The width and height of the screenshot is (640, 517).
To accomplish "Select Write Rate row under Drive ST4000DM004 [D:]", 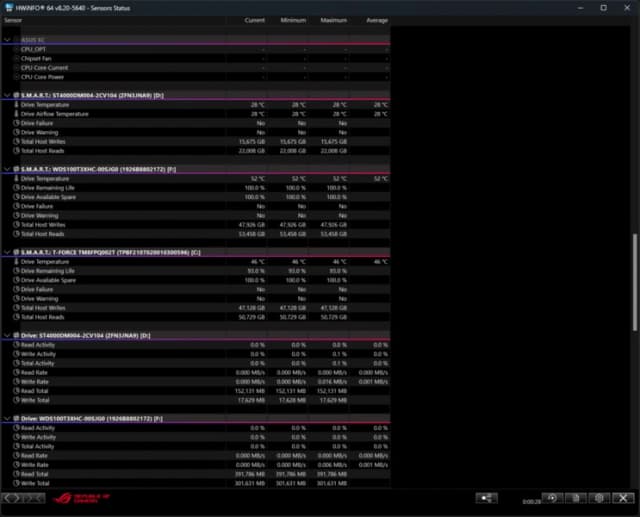I will [196, 382].
